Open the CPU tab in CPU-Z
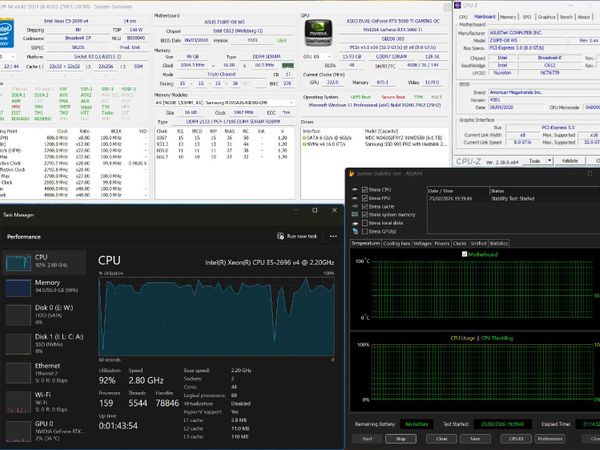Screen dimensions: 600x450 pyautogui.click(x=463, y=17)
